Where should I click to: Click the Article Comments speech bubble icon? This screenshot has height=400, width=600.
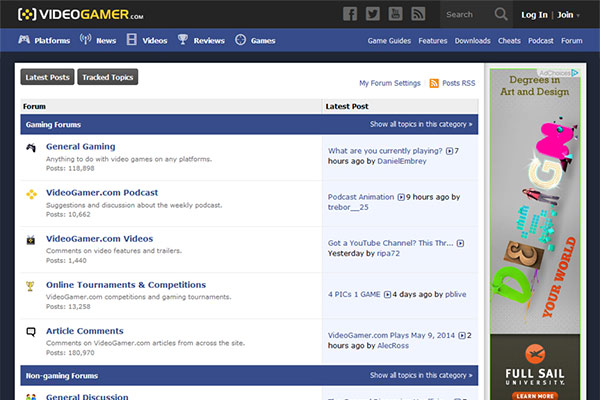(31, 331)
